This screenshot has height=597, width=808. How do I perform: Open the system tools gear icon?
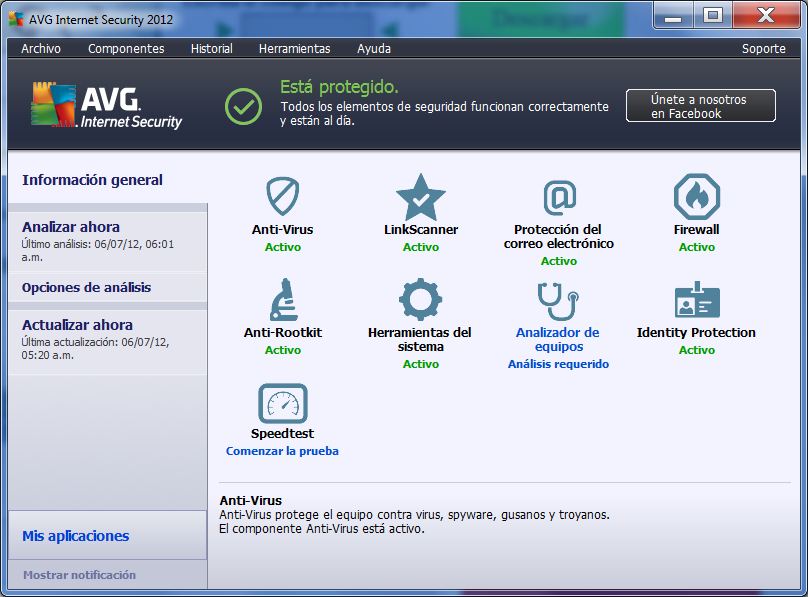pyautogui.click(x=420, y=300)
